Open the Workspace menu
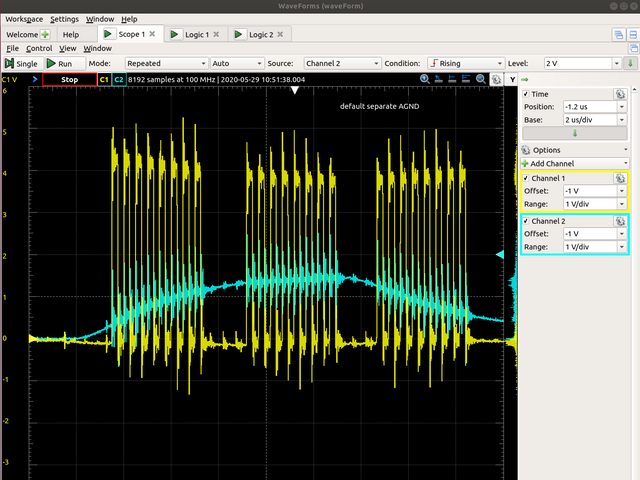 click(24, 19)
